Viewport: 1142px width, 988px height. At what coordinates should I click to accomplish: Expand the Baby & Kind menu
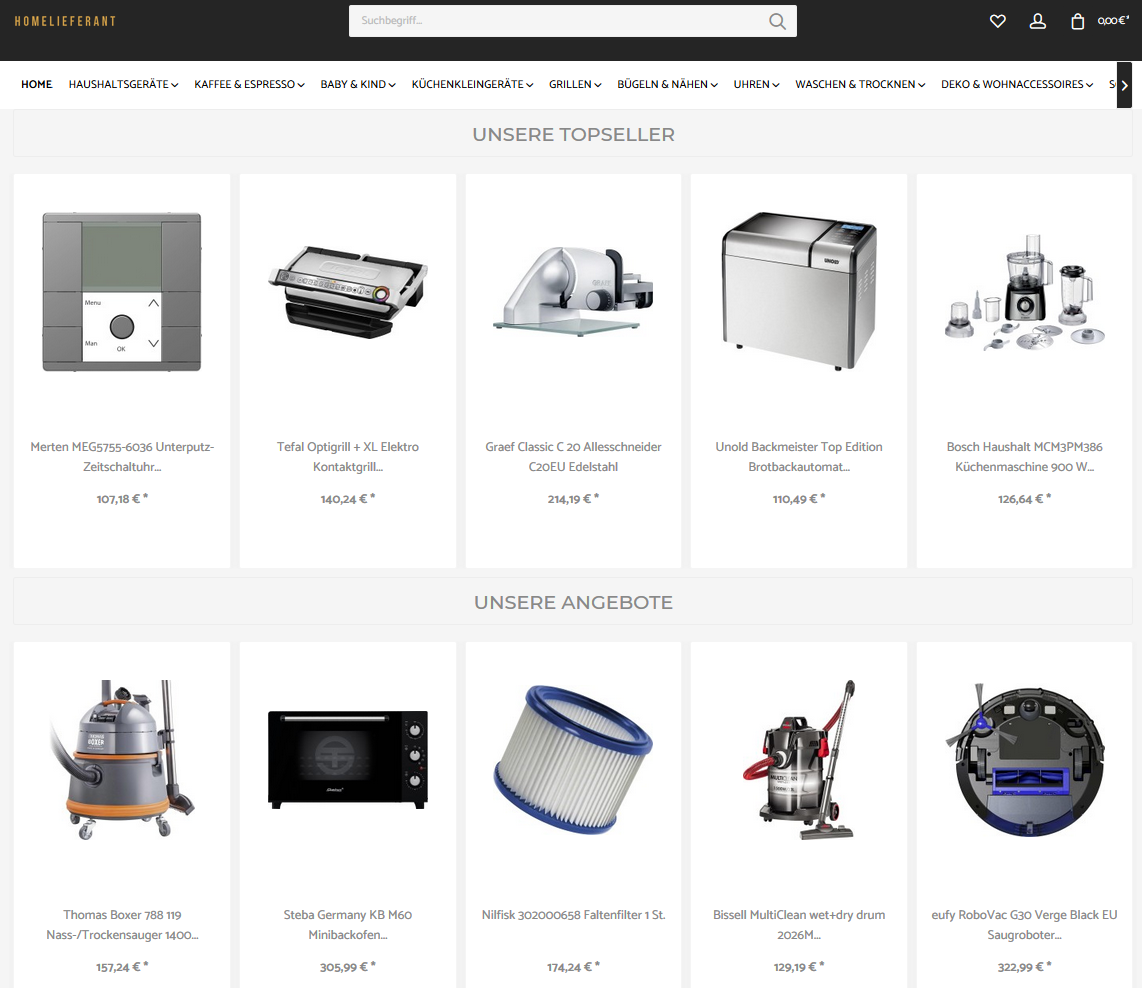358,84
